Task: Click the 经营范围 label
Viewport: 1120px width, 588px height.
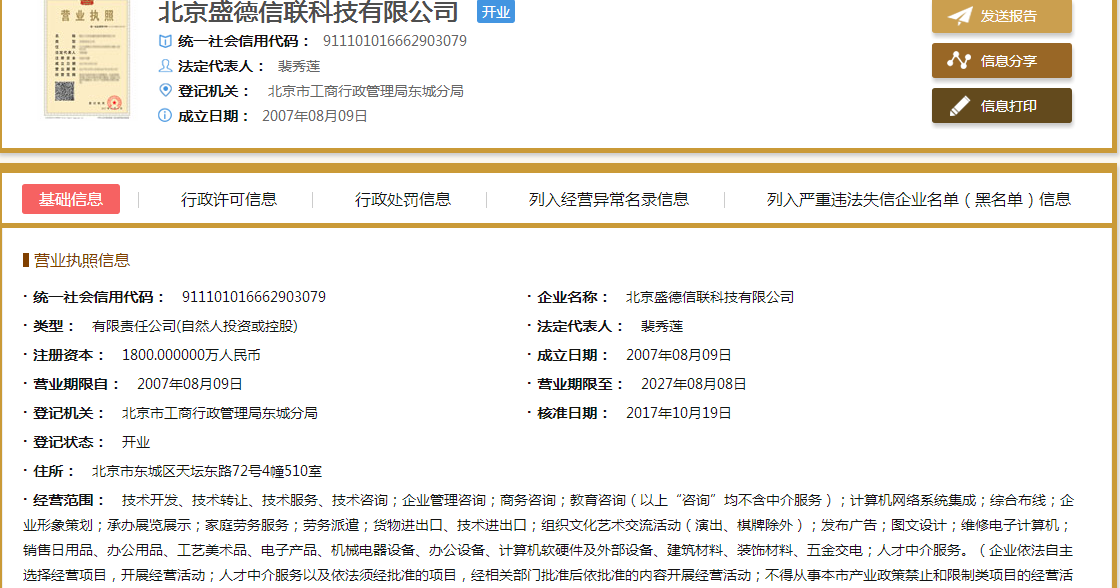Action: [68, 500]
